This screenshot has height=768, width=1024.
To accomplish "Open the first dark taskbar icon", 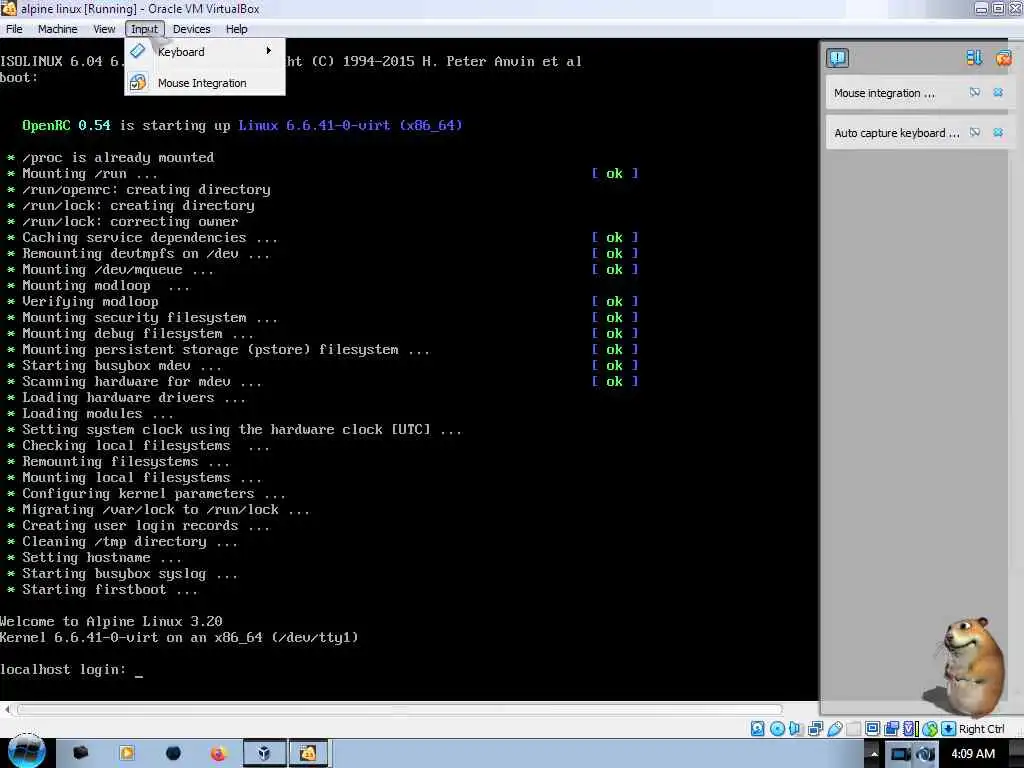I will coord(80,753).
